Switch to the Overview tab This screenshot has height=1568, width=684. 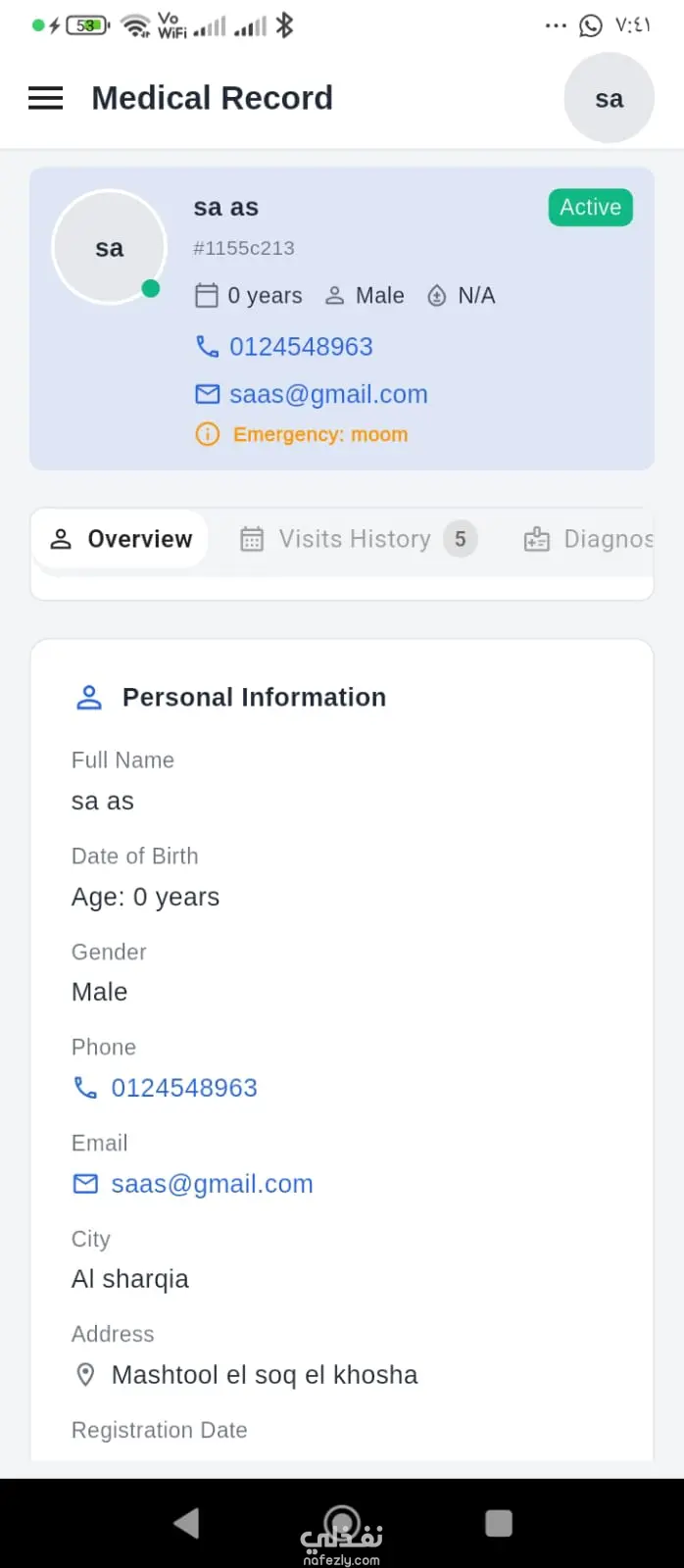tap(121, 539)
